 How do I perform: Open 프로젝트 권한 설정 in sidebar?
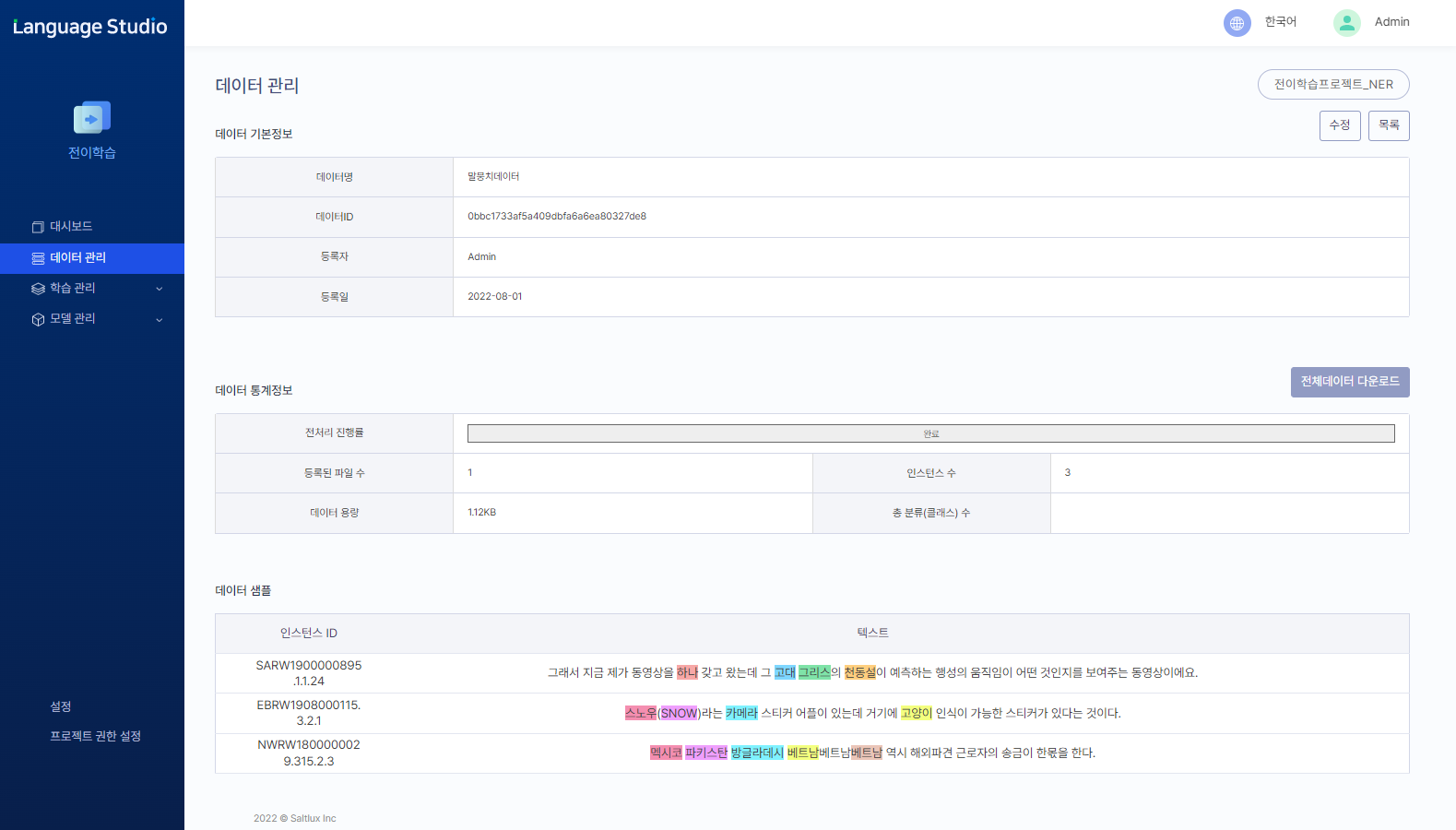pyautogui.click(x=95, y=736)
